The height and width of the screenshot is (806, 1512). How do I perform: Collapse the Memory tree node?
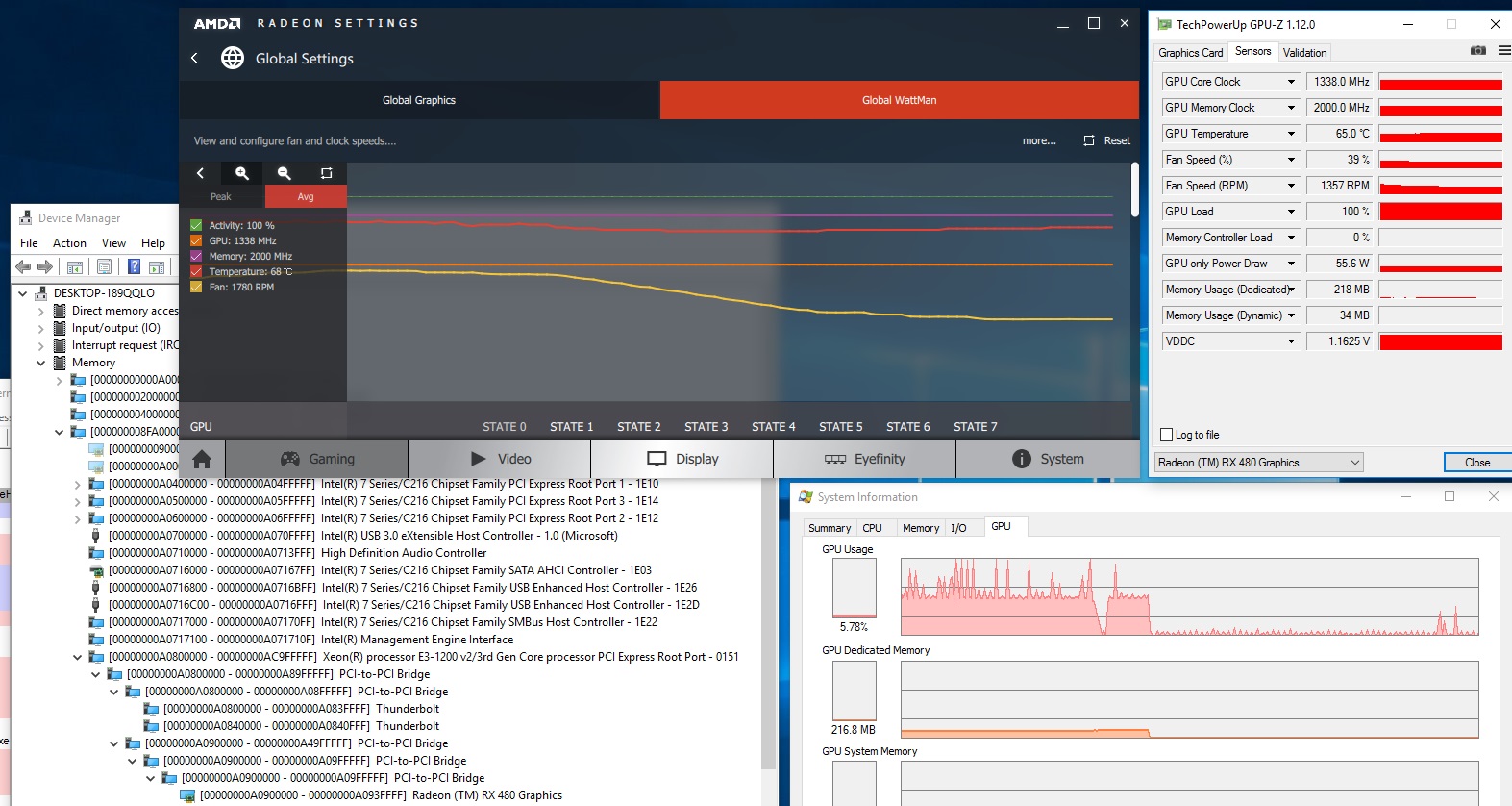(x=40, y=363)
